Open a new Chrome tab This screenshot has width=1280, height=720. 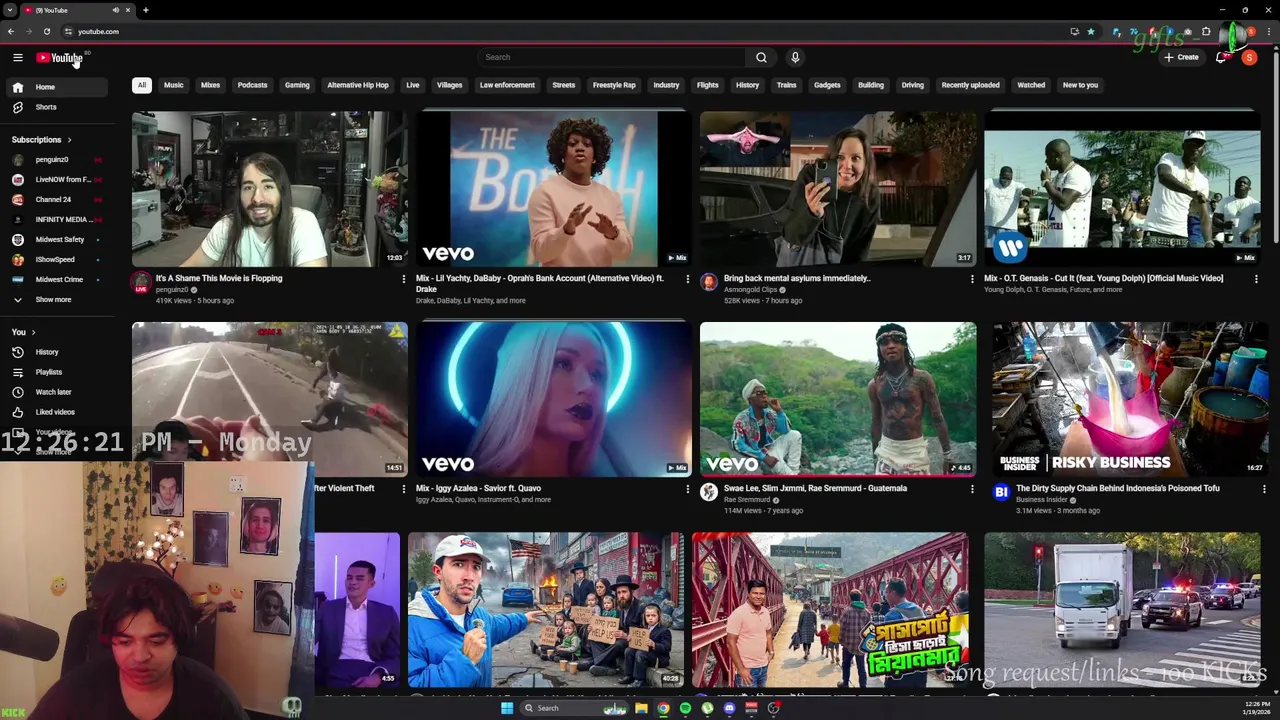point(145,10)
